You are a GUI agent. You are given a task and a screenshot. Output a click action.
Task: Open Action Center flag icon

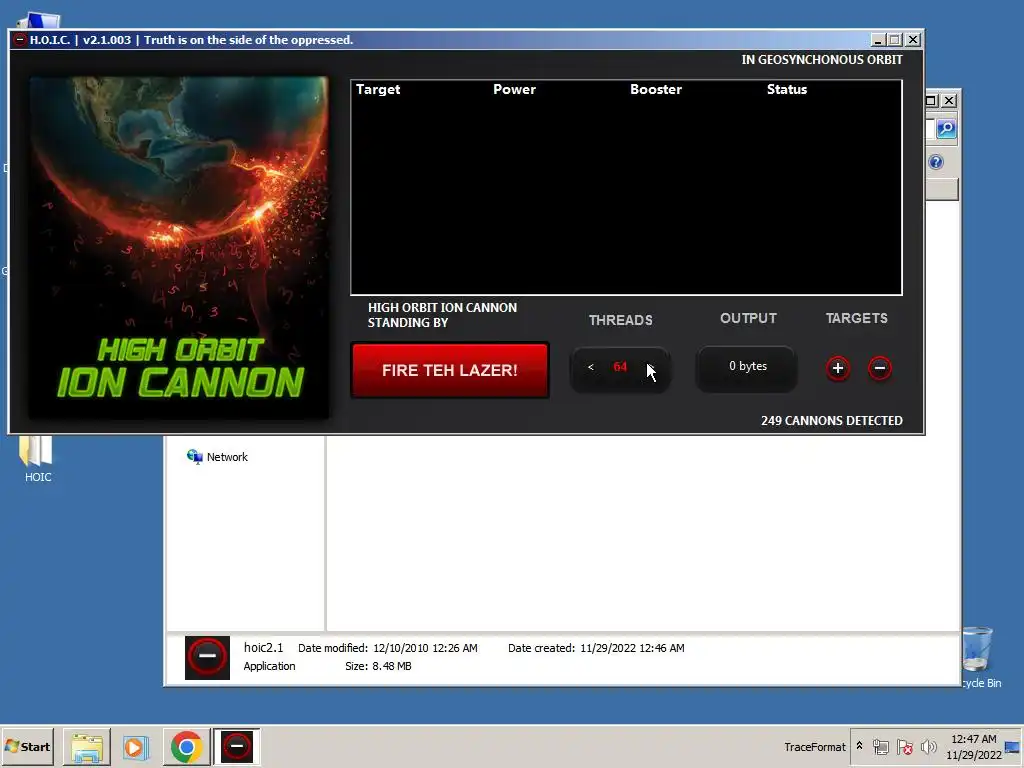904,746
